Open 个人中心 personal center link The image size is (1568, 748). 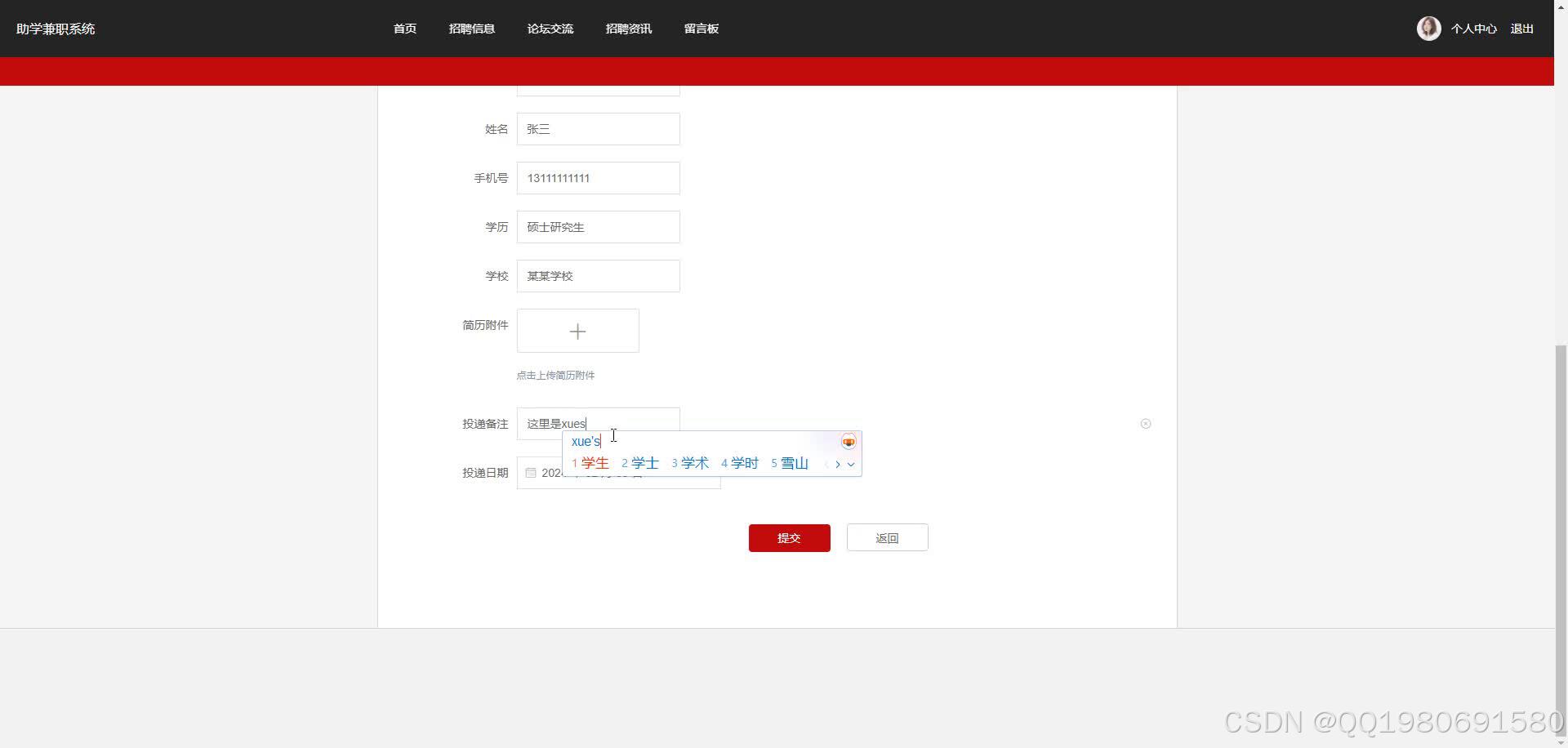tap(1473, 28)
